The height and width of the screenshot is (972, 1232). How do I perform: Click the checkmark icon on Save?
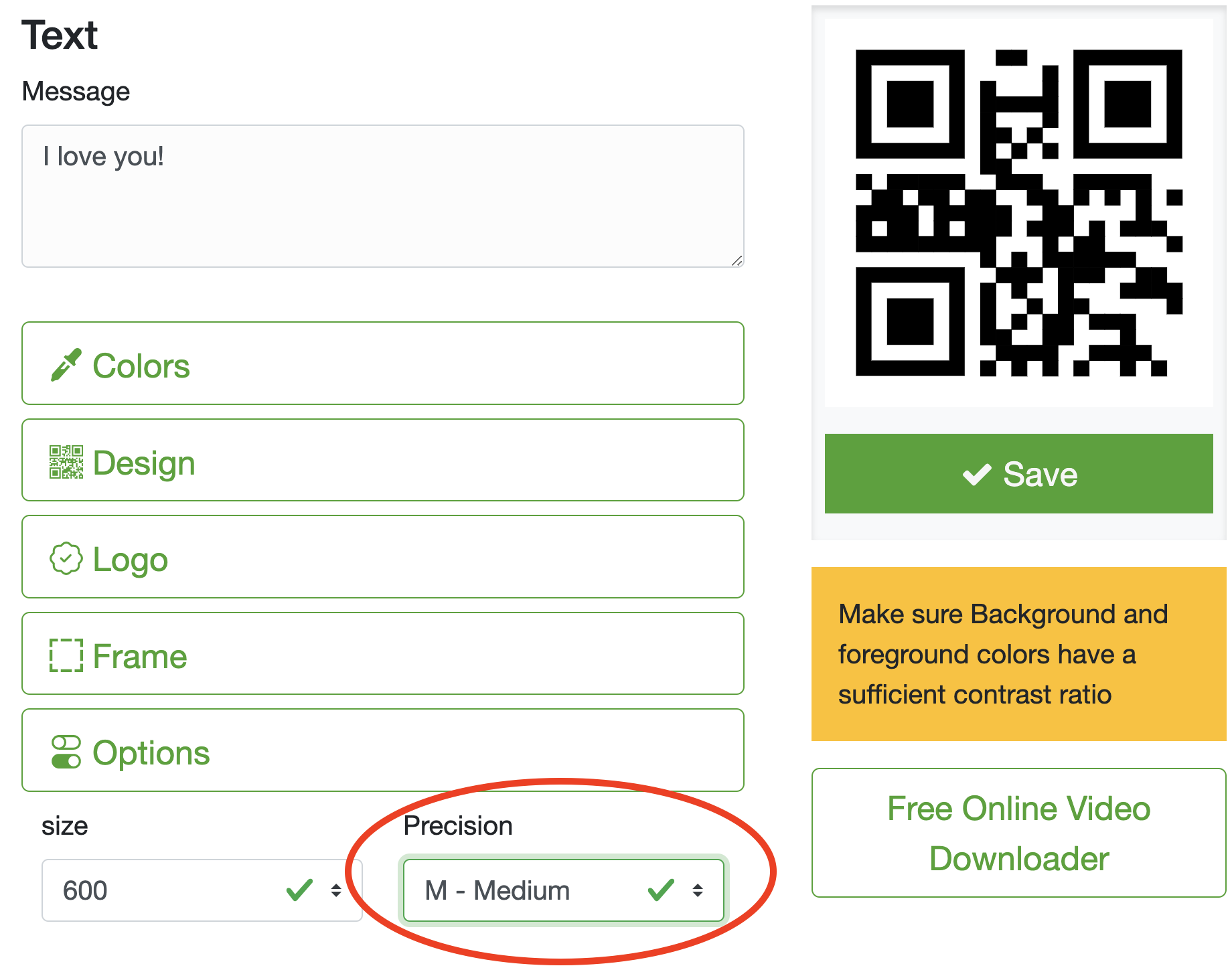pyautogui.click(x=977, y=475)
